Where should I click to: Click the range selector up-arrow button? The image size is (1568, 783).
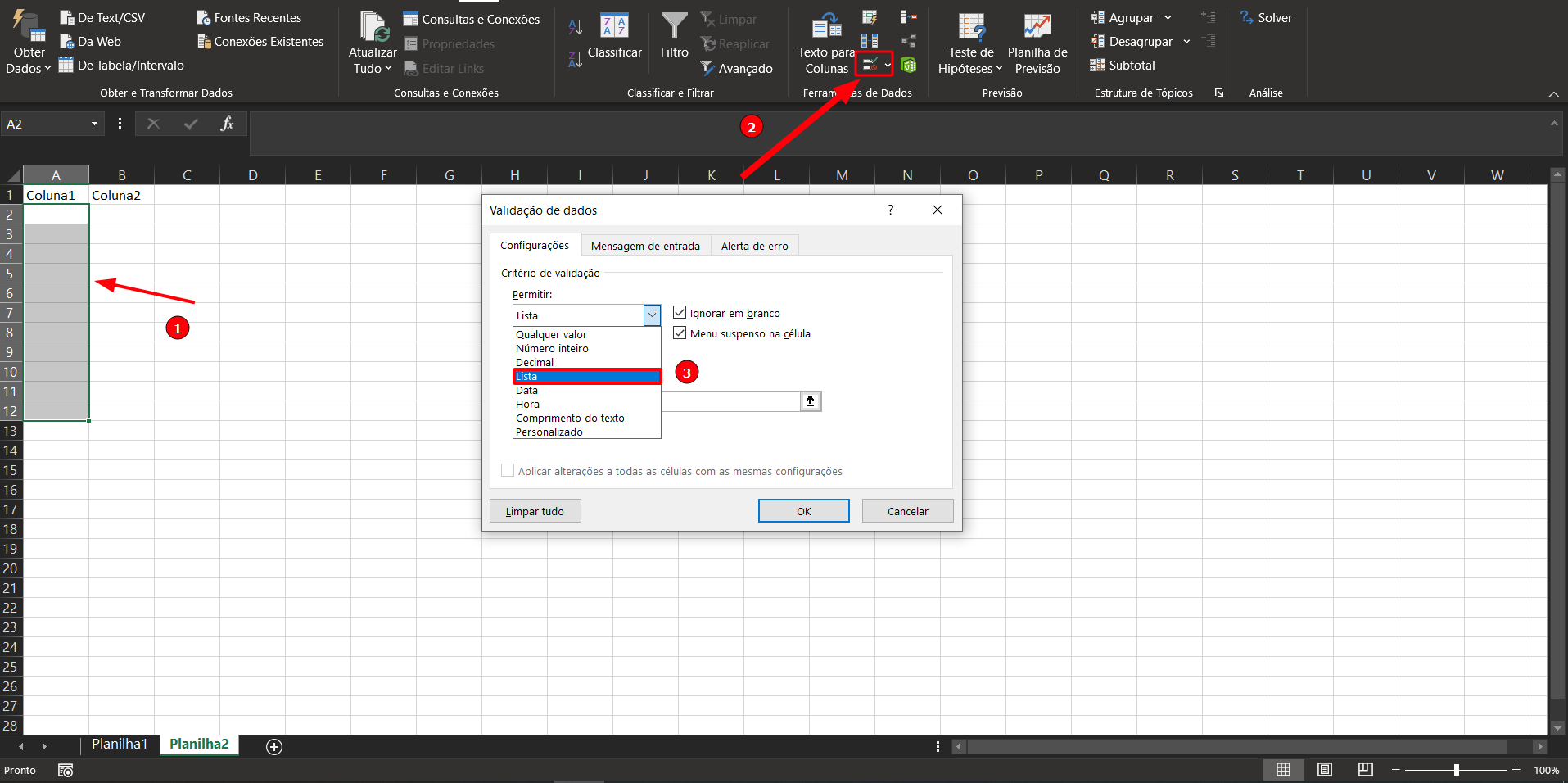click(810, 401)
